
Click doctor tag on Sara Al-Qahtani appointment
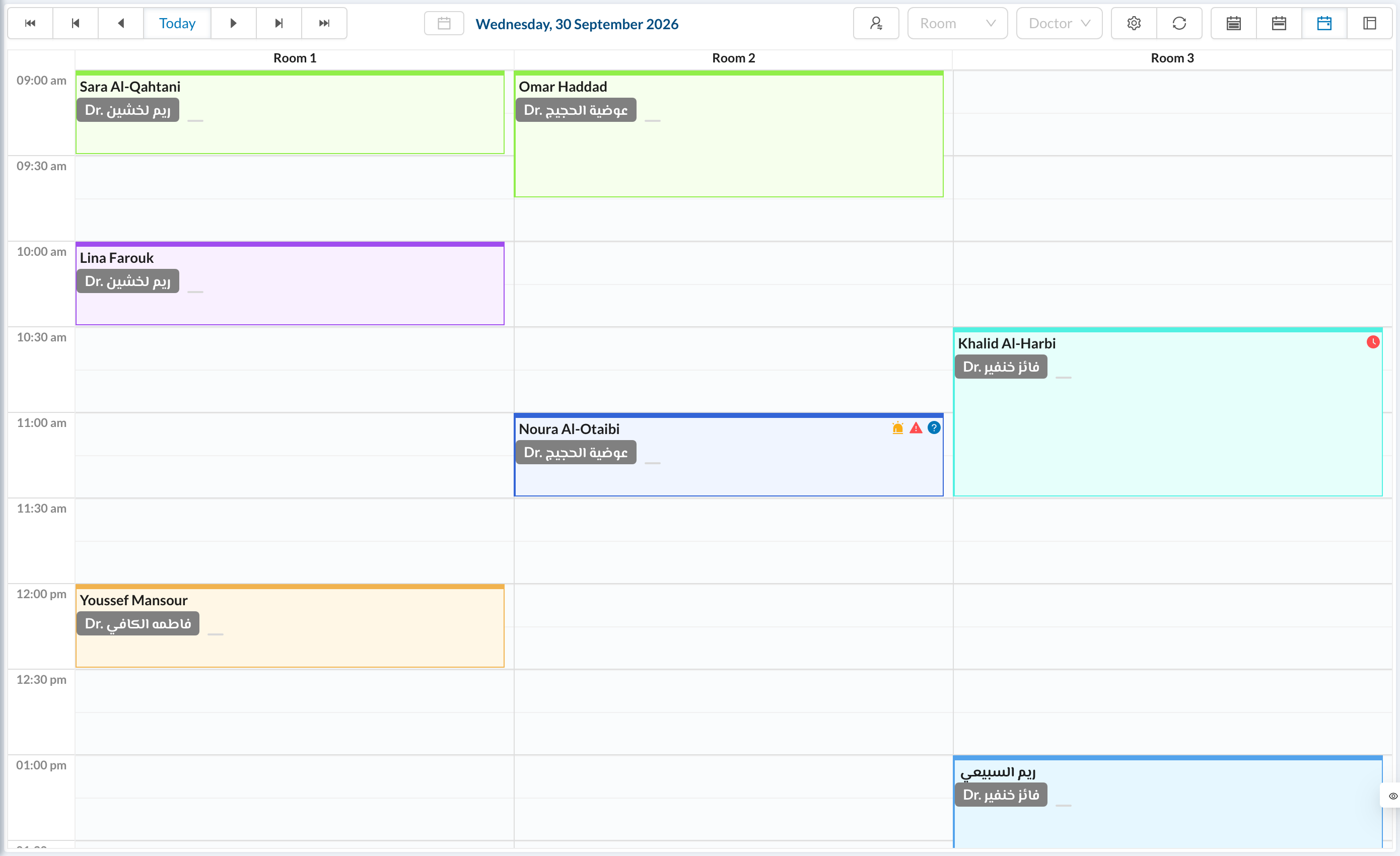(x=128, y=110)
